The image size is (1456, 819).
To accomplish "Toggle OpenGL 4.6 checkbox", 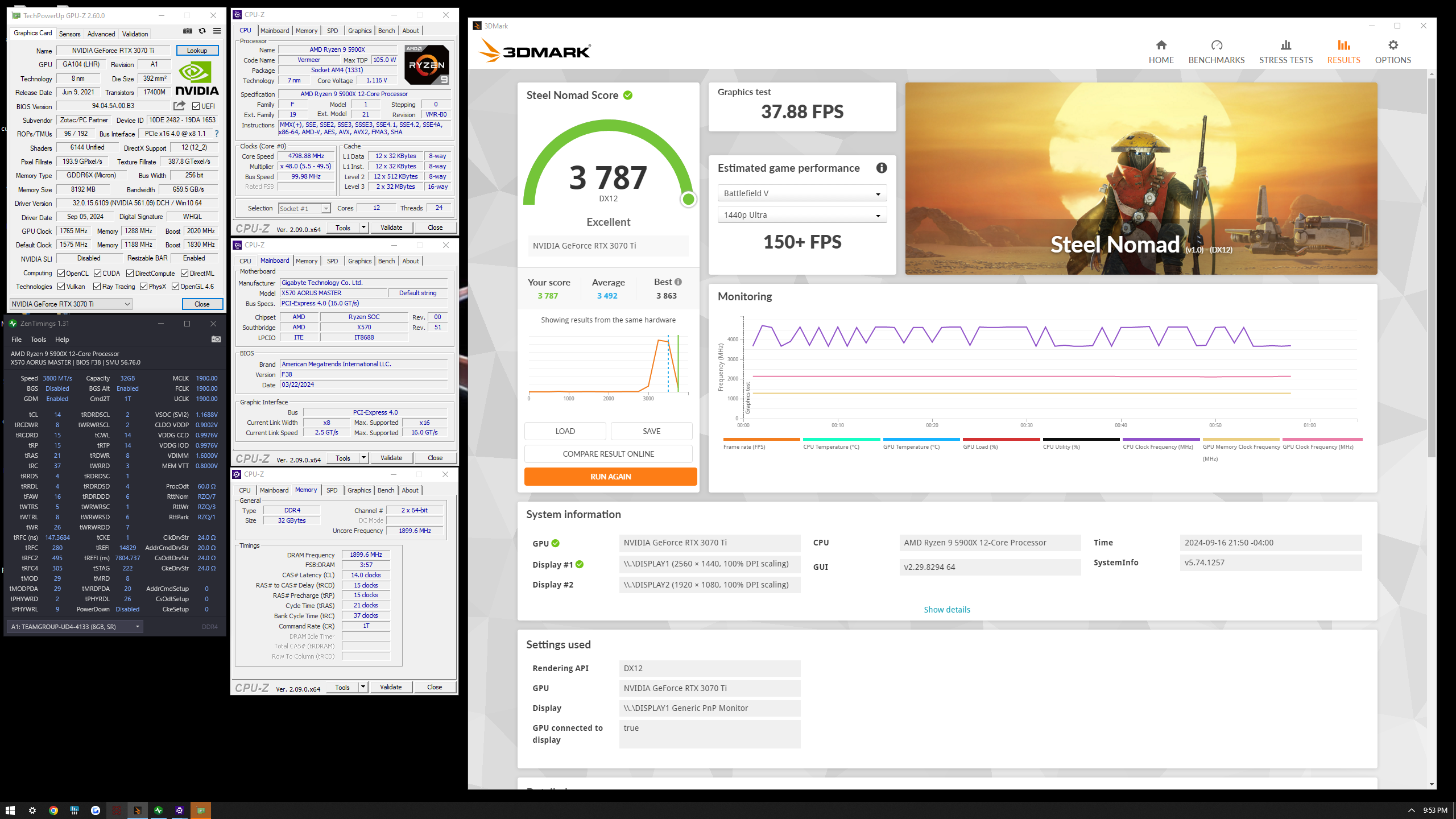I will [175, 287].
